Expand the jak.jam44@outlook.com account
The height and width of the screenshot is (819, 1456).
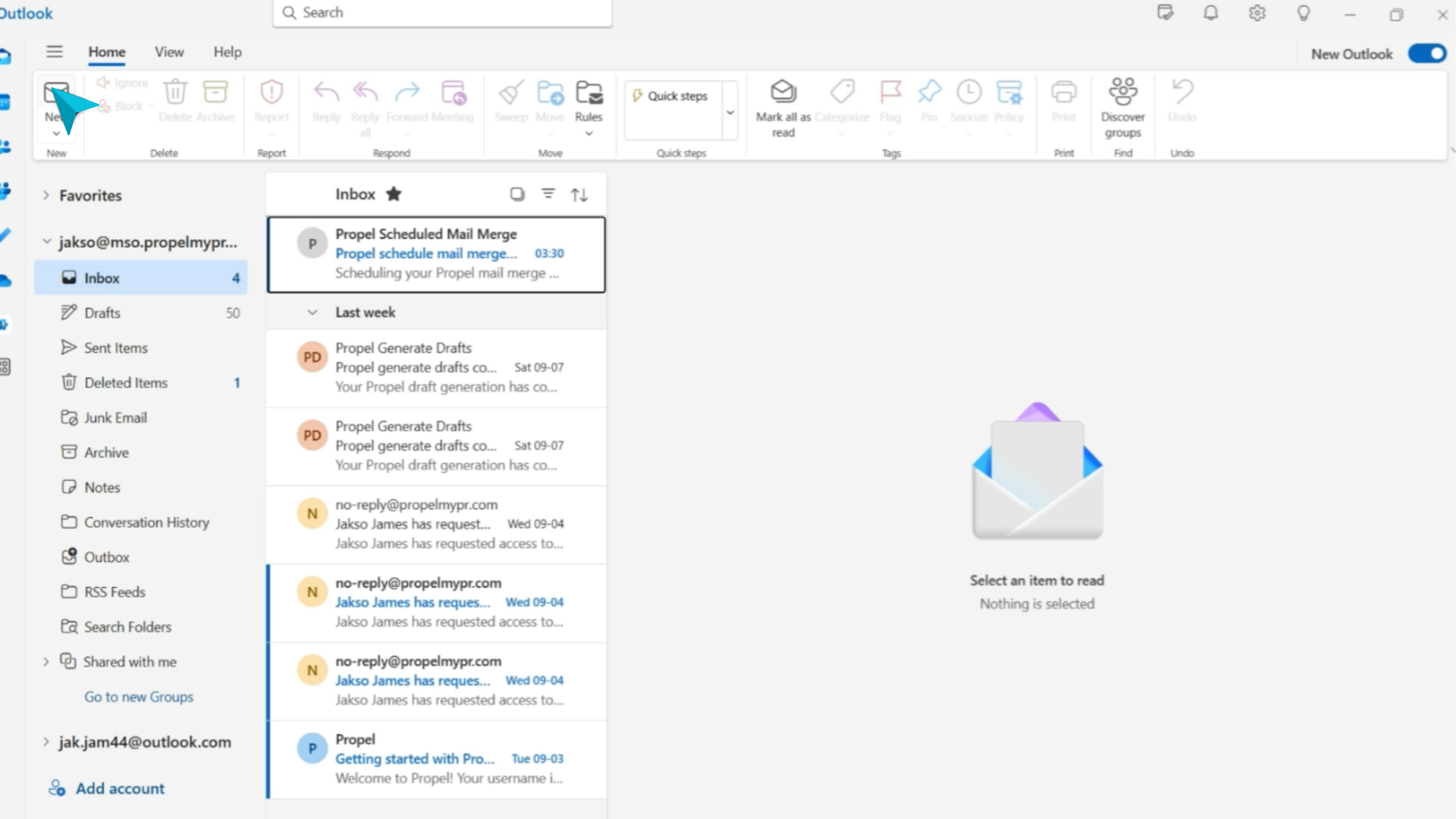(x=46, y=742)
